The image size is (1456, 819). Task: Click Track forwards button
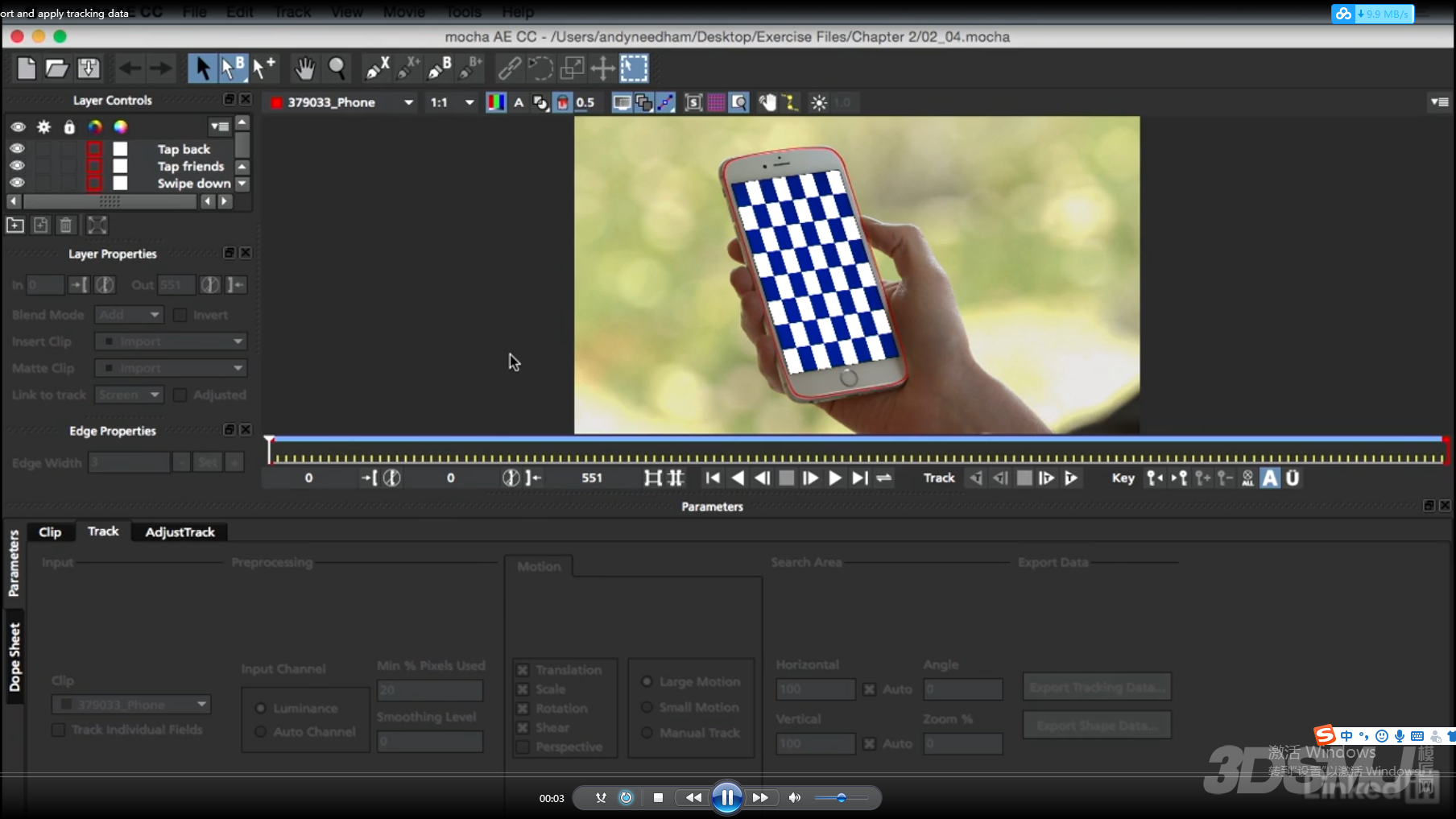click(1070, 478)
